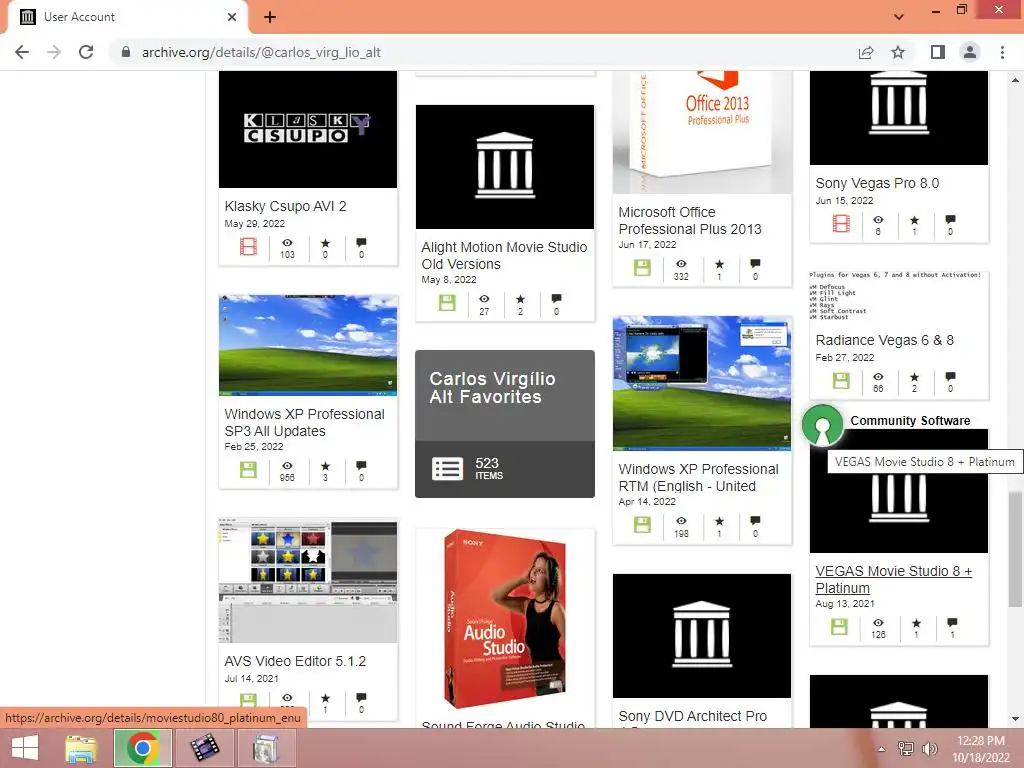Toggle the browser side panel
The width and height of the screenshot is (1024, 768).
pos(937,52)
